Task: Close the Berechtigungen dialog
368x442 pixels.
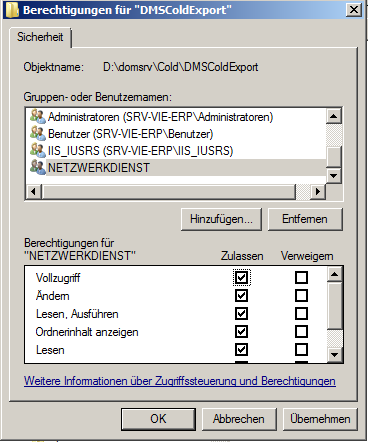Action: pos(354,10)
